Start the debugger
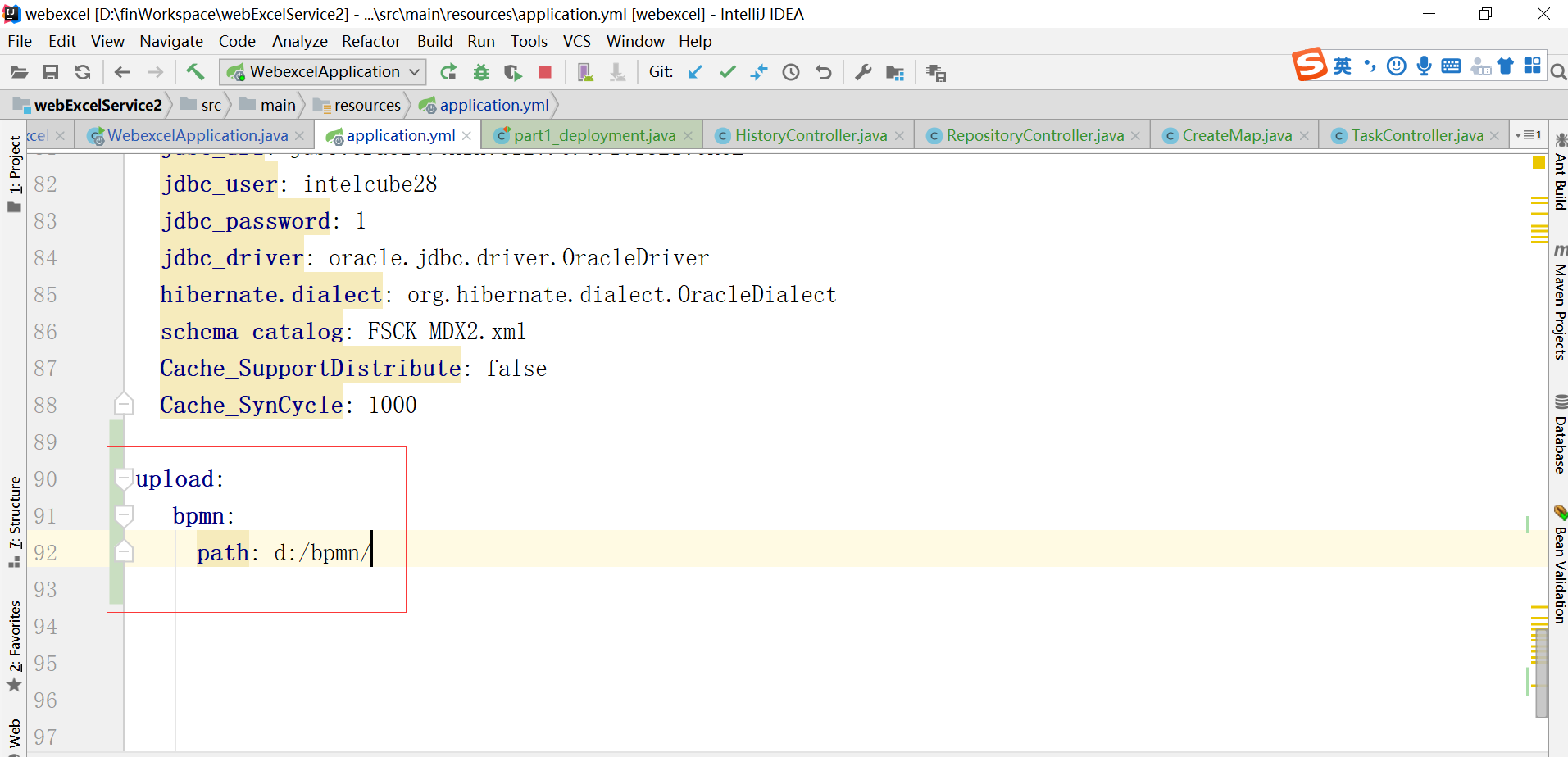Image resolution: width=1568 pixels, height=757 pixels. tap(480, 72)
